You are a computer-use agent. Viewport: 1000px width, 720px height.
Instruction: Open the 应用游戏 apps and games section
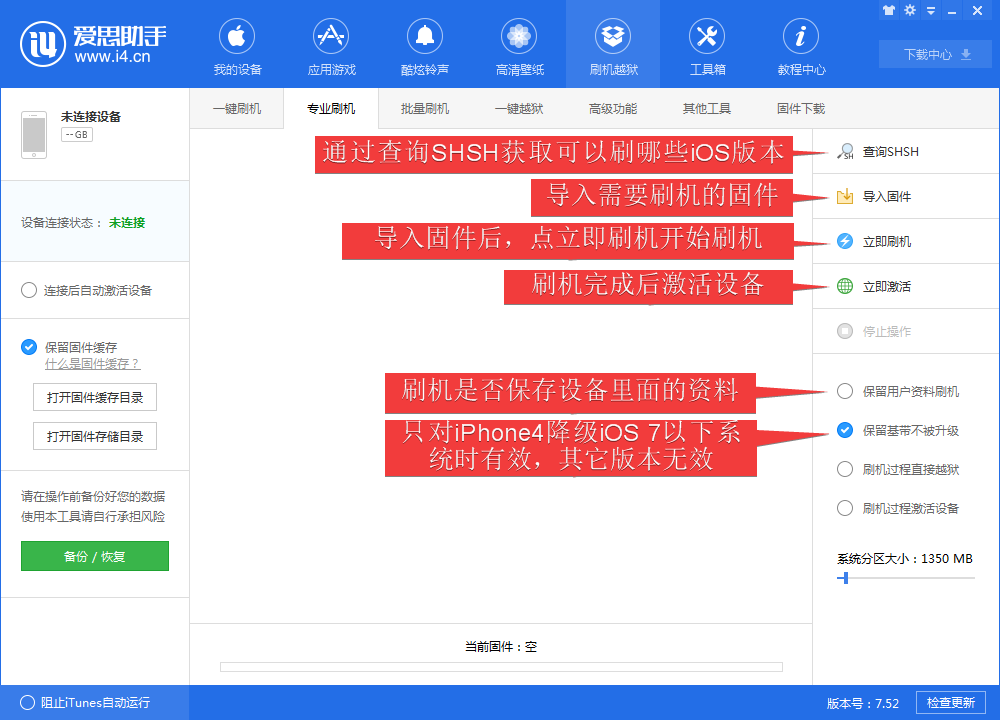pos(331,47)
